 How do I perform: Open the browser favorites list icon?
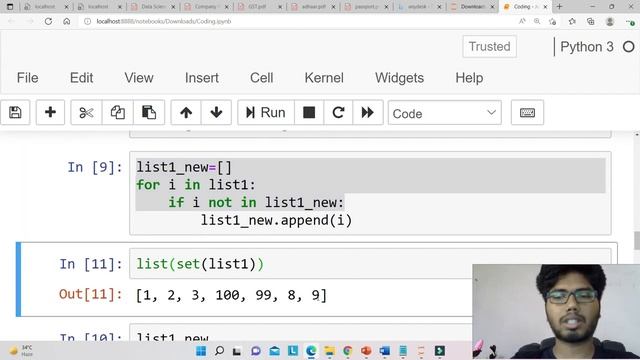pos(572,21)
